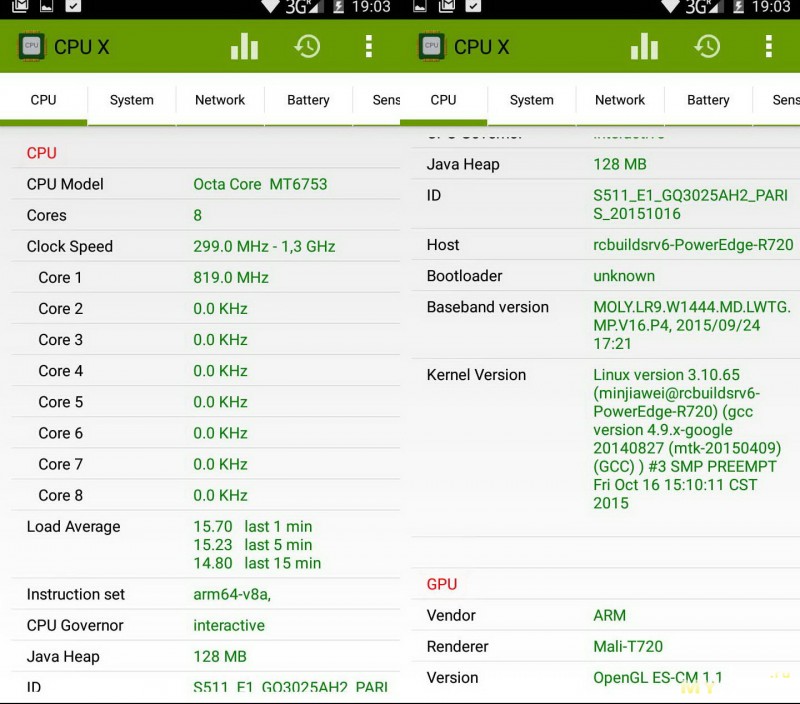Click the Bootloader value unknown
Image resolution: width=800 pixels, height=704 pixels.
[x=624, y=276]
